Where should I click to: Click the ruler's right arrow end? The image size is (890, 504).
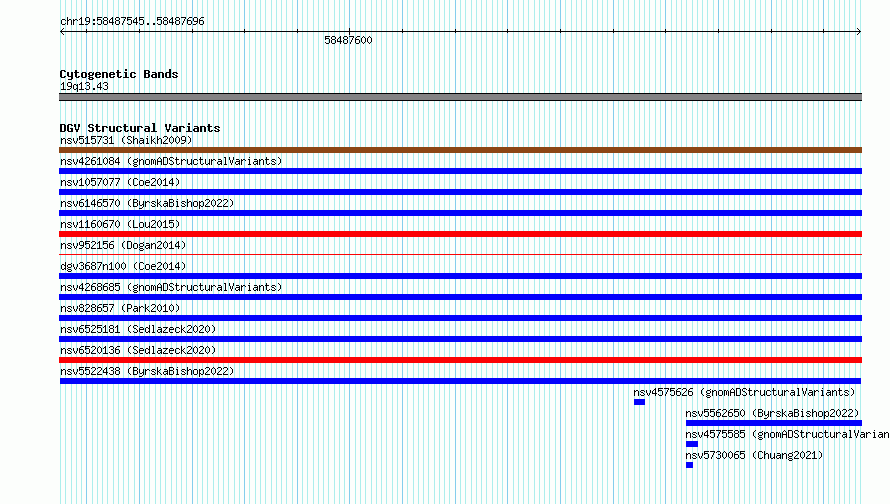coord(858,32)
